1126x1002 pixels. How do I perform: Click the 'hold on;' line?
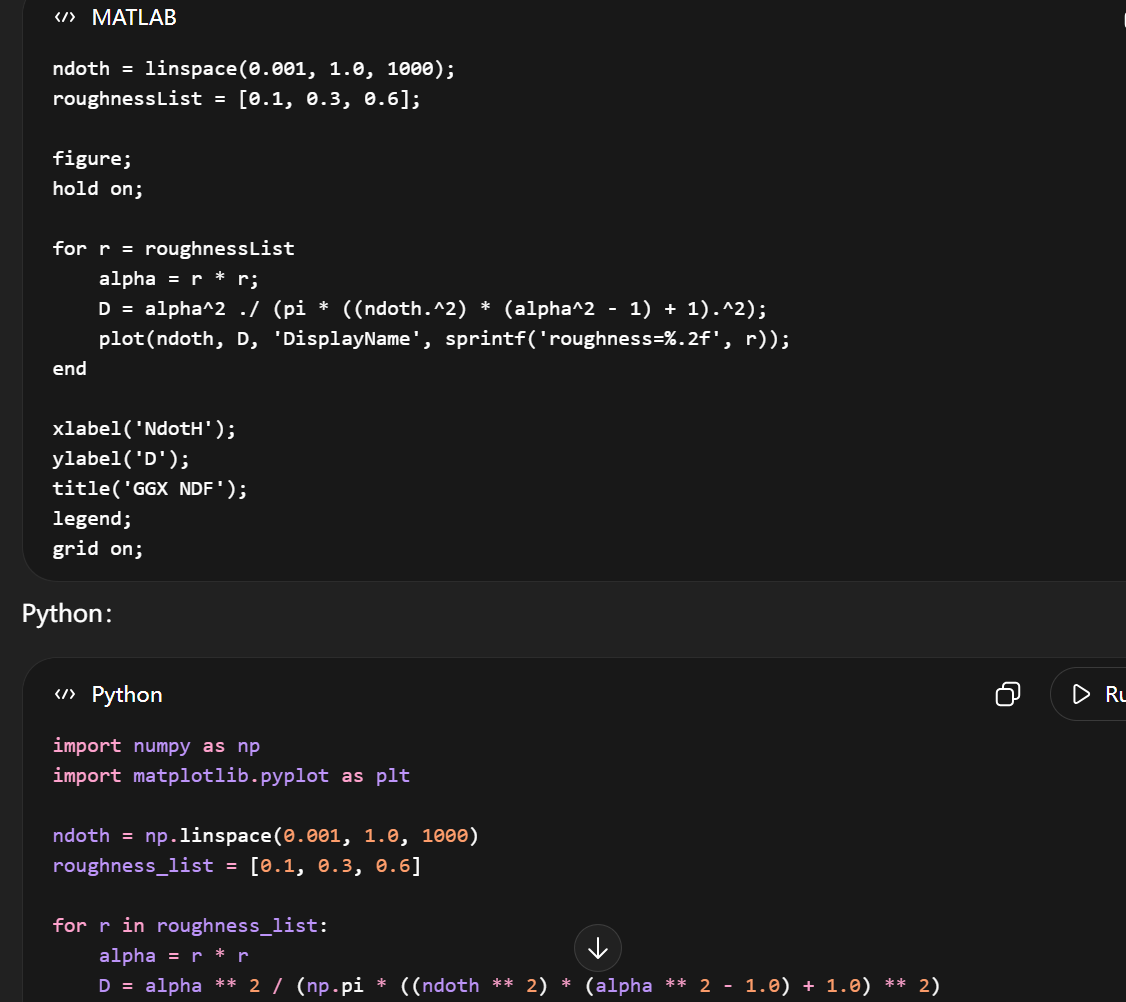pyautogui.click(x=98, y=189)
